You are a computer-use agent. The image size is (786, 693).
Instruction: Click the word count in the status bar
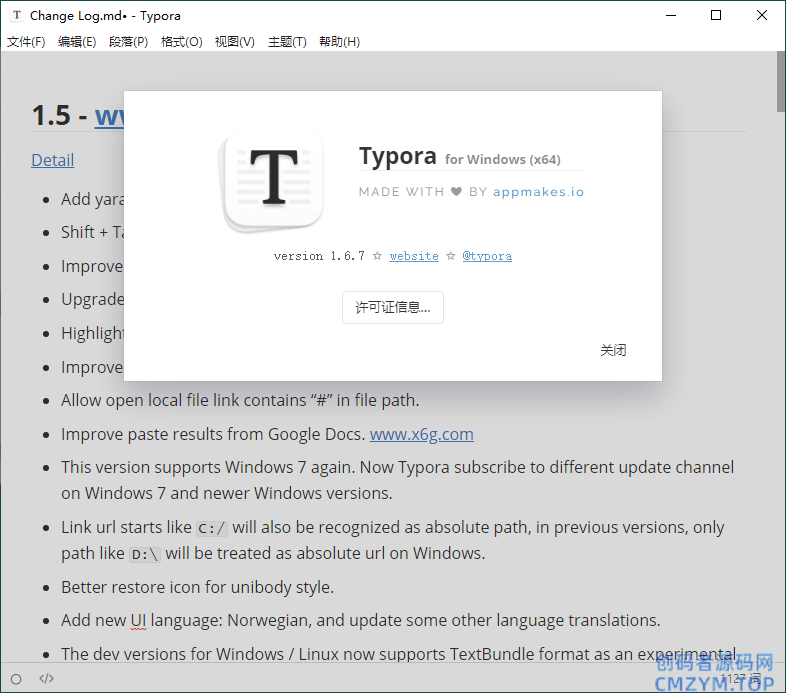tap(740, 679)
